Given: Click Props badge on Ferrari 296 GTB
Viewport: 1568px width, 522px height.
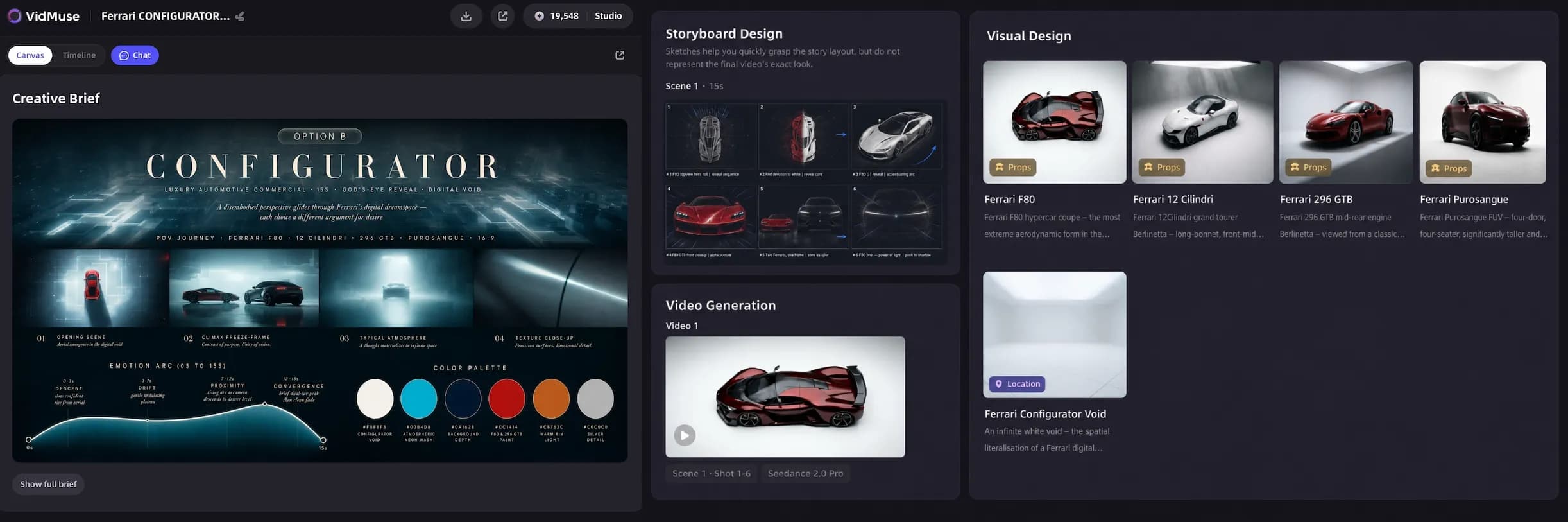Looking at the screenshot, I should point(1308,167).
